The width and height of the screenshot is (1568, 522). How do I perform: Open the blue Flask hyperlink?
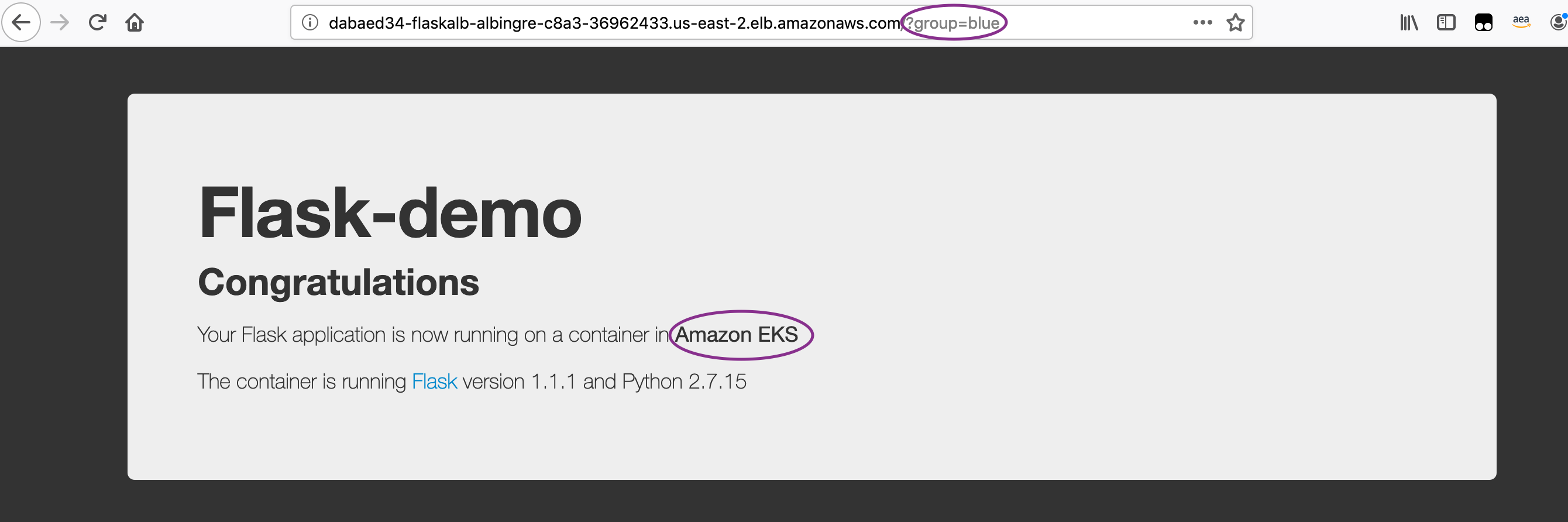coord(434,382)
